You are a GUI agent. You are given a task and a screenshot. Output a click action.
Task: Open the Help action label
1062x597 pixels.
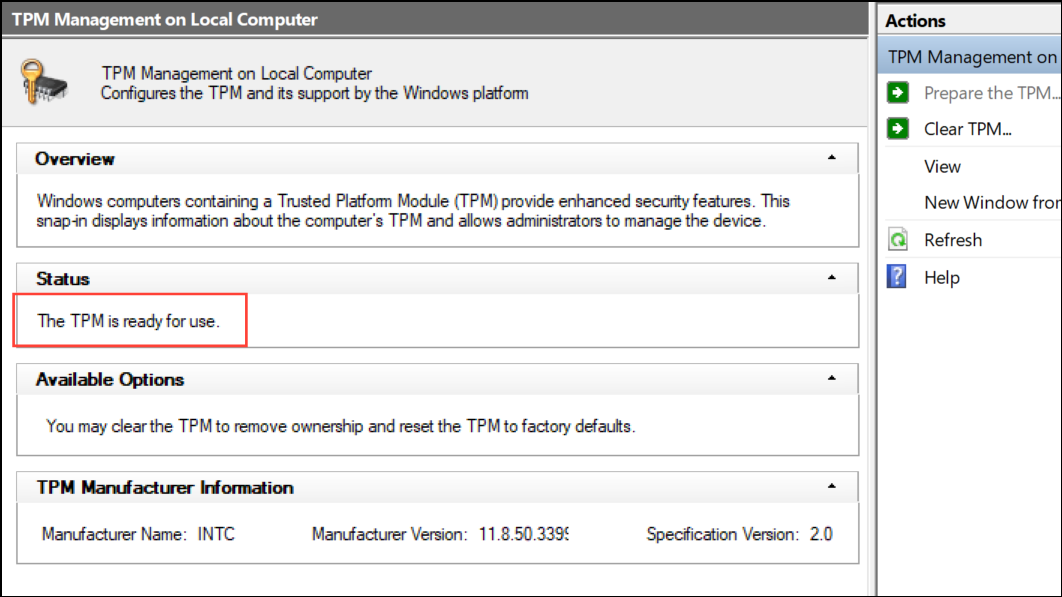point(942,278)
